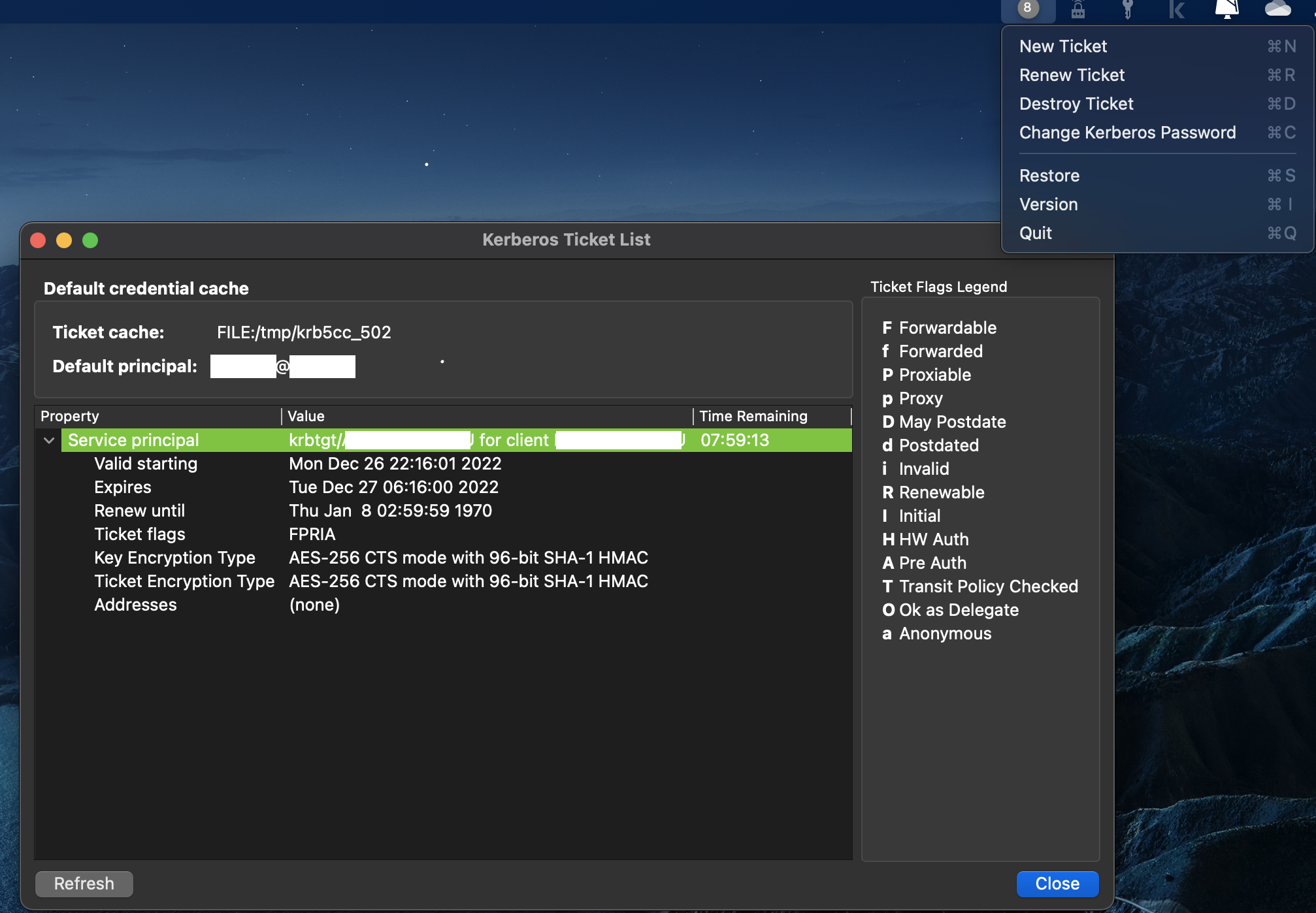Select the Ticket flags row
1316x913 pixels.
click(x=140, y=534)
